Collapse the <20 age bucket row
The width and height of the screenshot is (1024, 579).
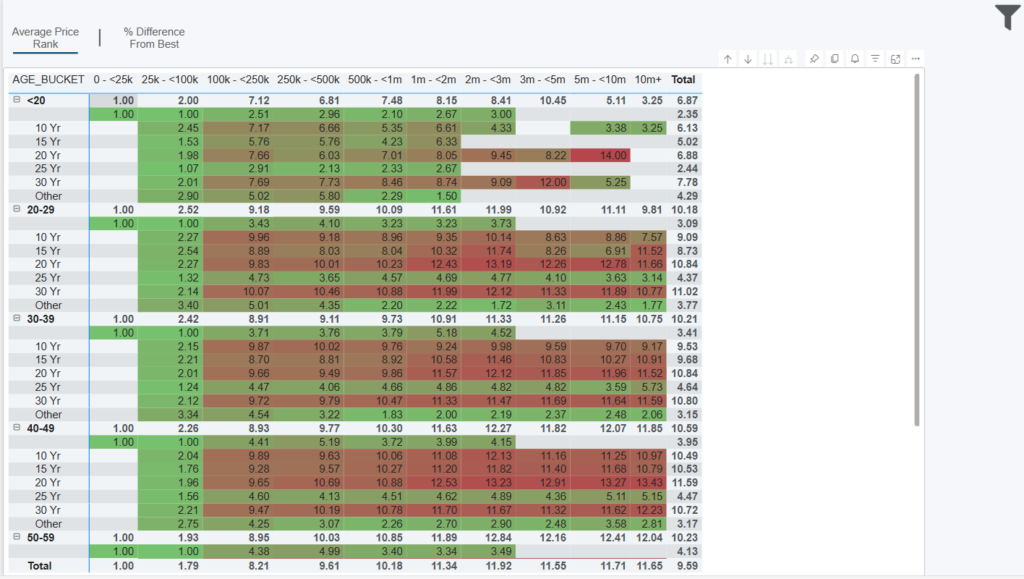[x=17, y=100]
